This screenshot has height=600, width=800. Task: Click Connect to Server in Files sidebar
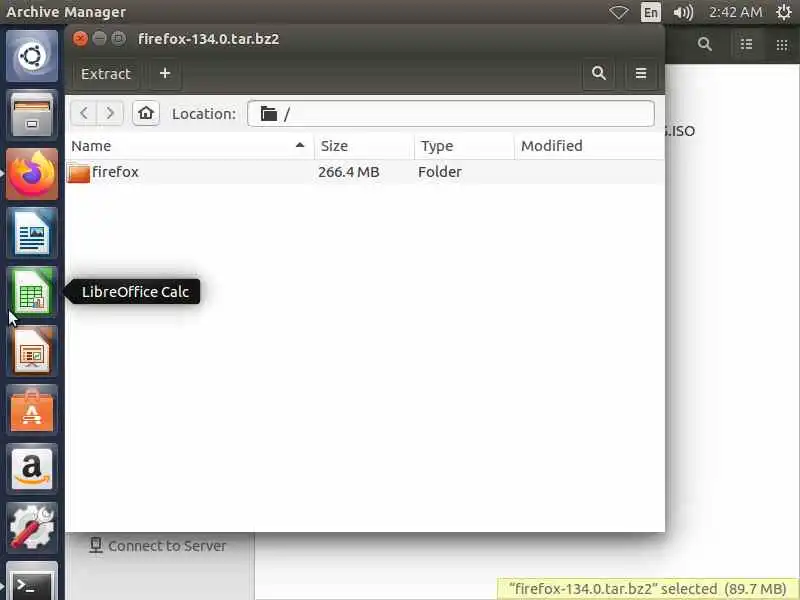(158, 546)
